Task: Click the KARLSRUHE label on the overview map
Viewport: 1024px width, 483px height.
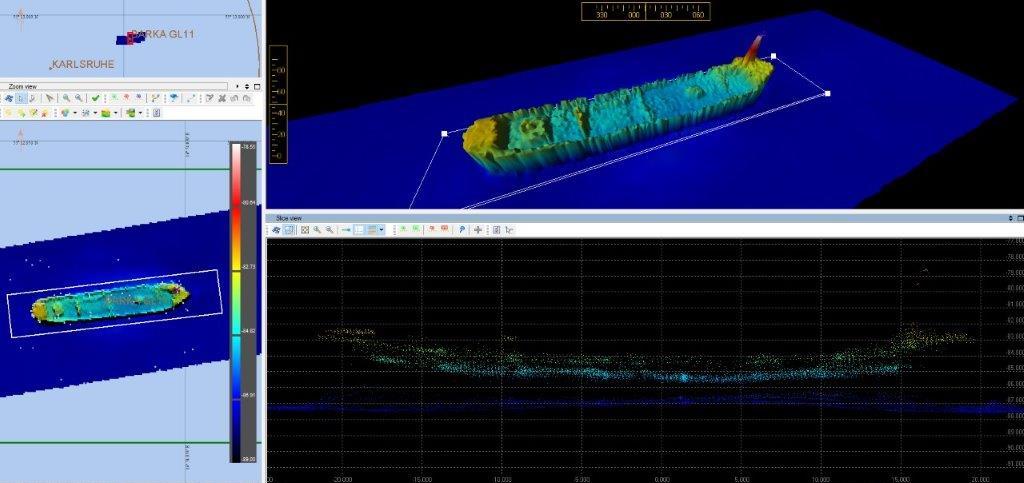Action: click(x=83, y=64)
